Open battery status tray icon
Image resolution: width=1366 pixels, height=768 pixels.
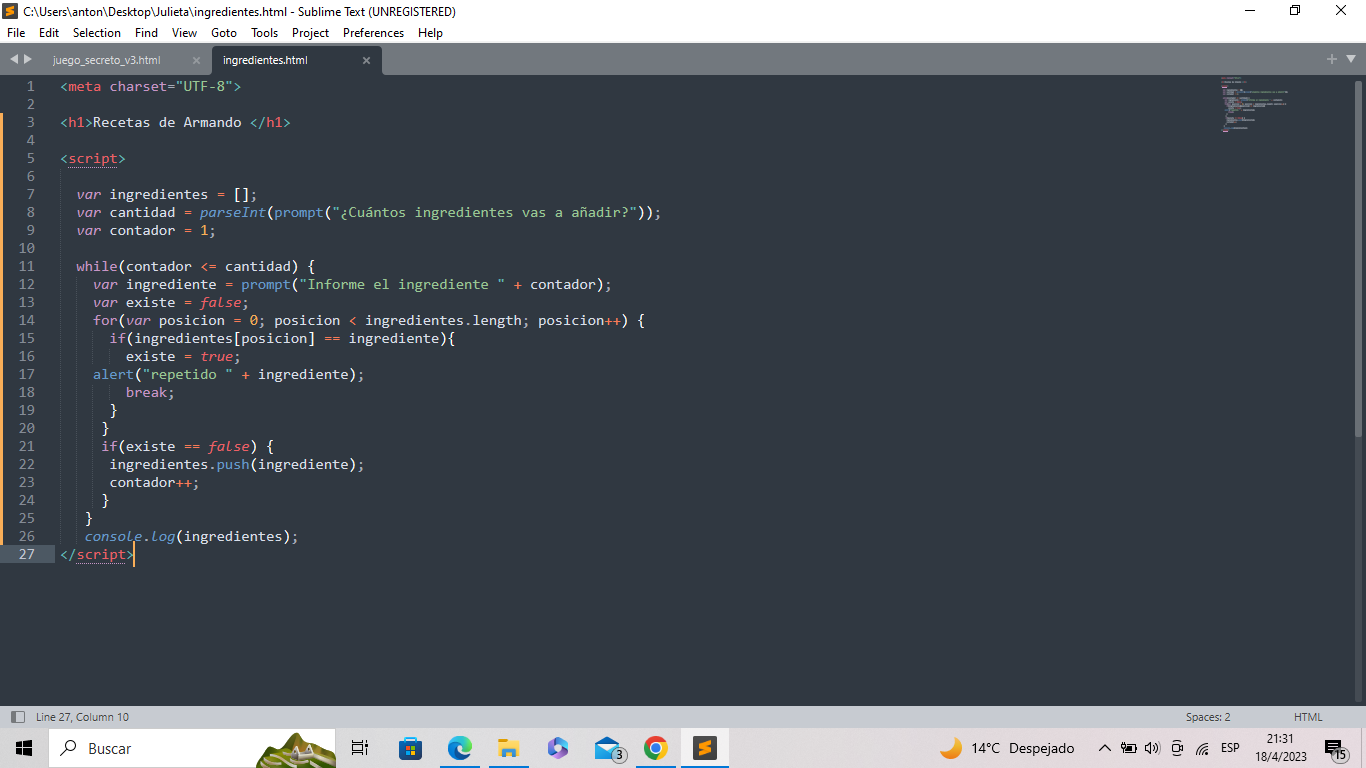point(1129,748)
